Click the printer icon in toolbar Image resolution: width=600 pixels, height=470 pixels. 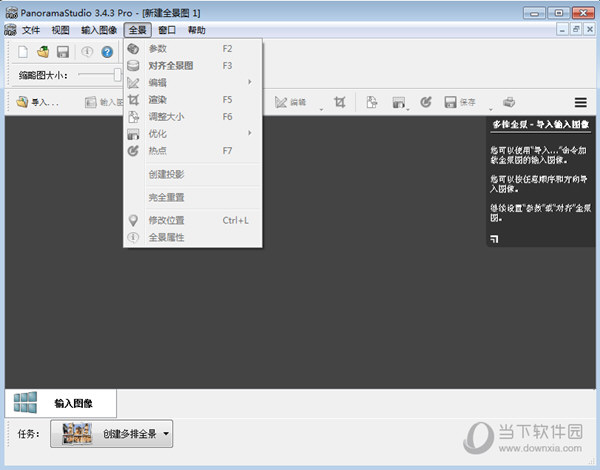pos(509,102)
